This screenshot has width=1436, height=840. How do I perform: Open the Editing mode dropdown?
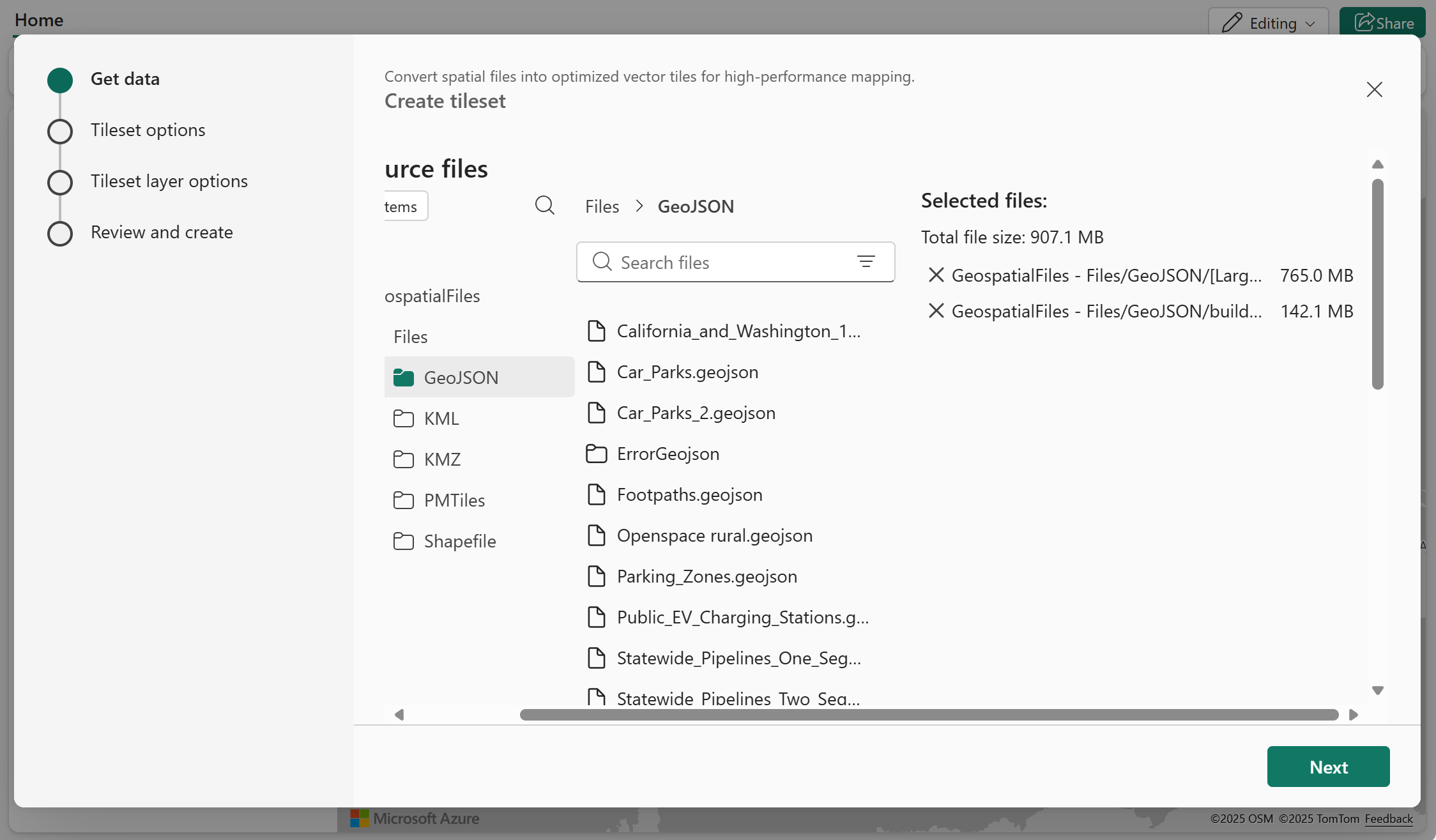point(1268,24)
